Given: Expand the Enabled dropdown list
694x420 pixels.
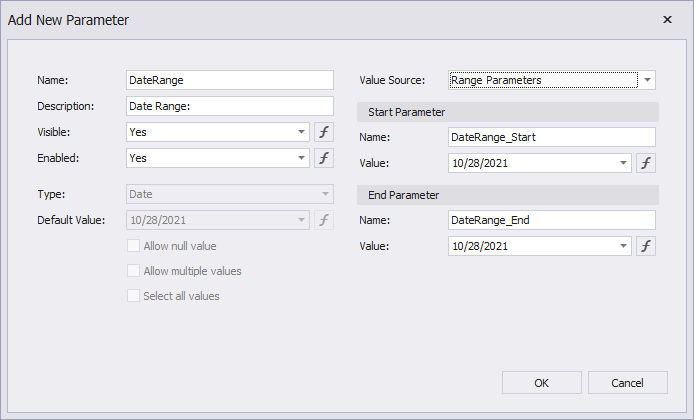Looking at the screenshot, I should coord(301,158).
